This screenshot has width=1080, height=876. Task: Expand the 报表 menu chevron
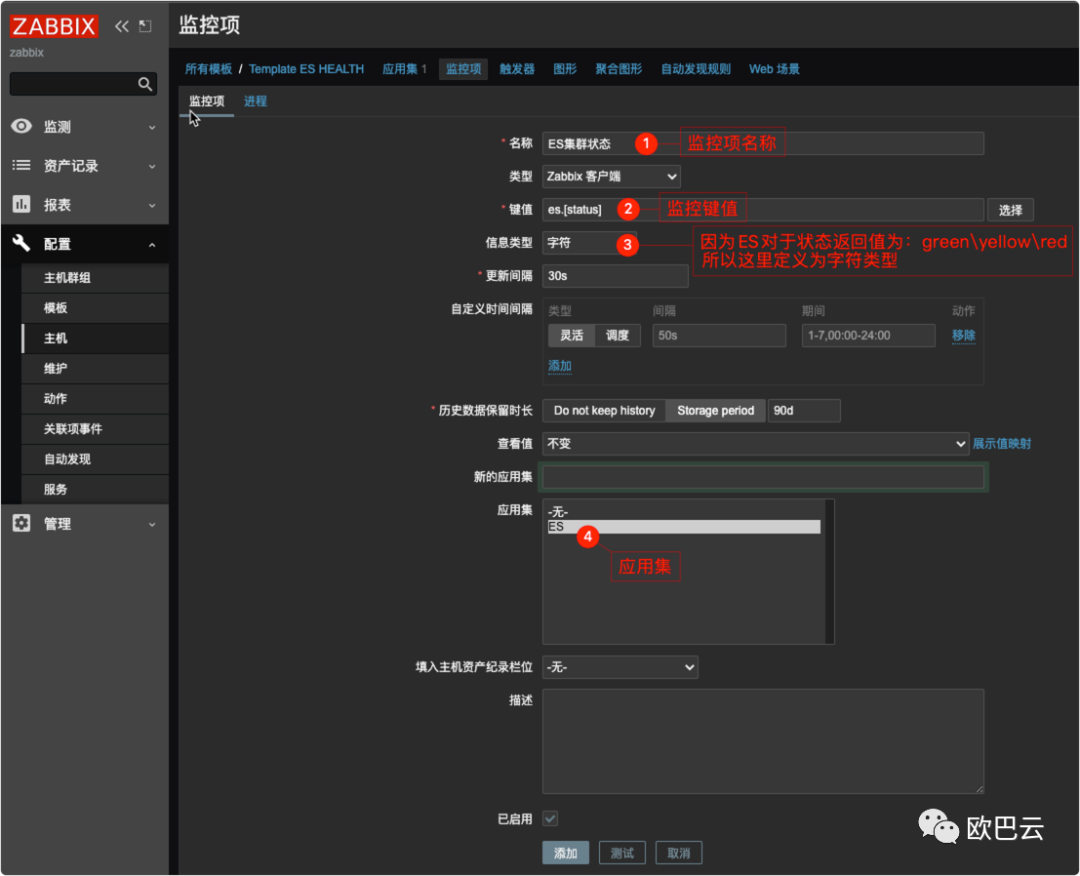[x=152, y=205]
